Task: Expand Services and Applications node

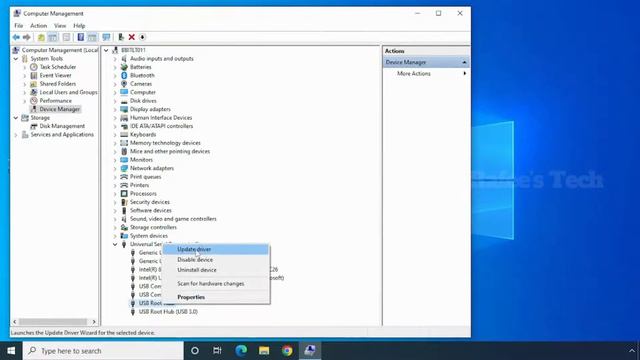Action: (x=16, y=135)
